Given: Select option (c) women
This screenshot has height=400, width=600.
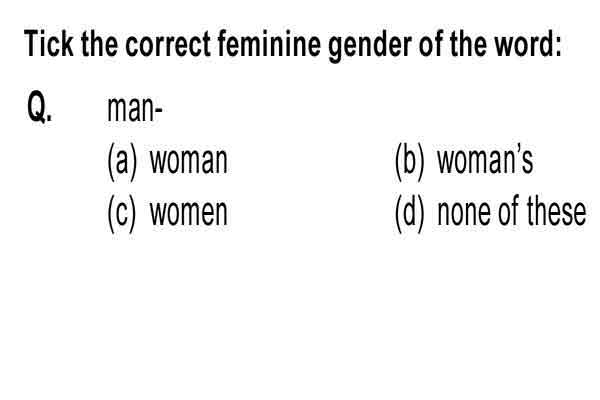Looking at the screenshot, I should point(168,213).
